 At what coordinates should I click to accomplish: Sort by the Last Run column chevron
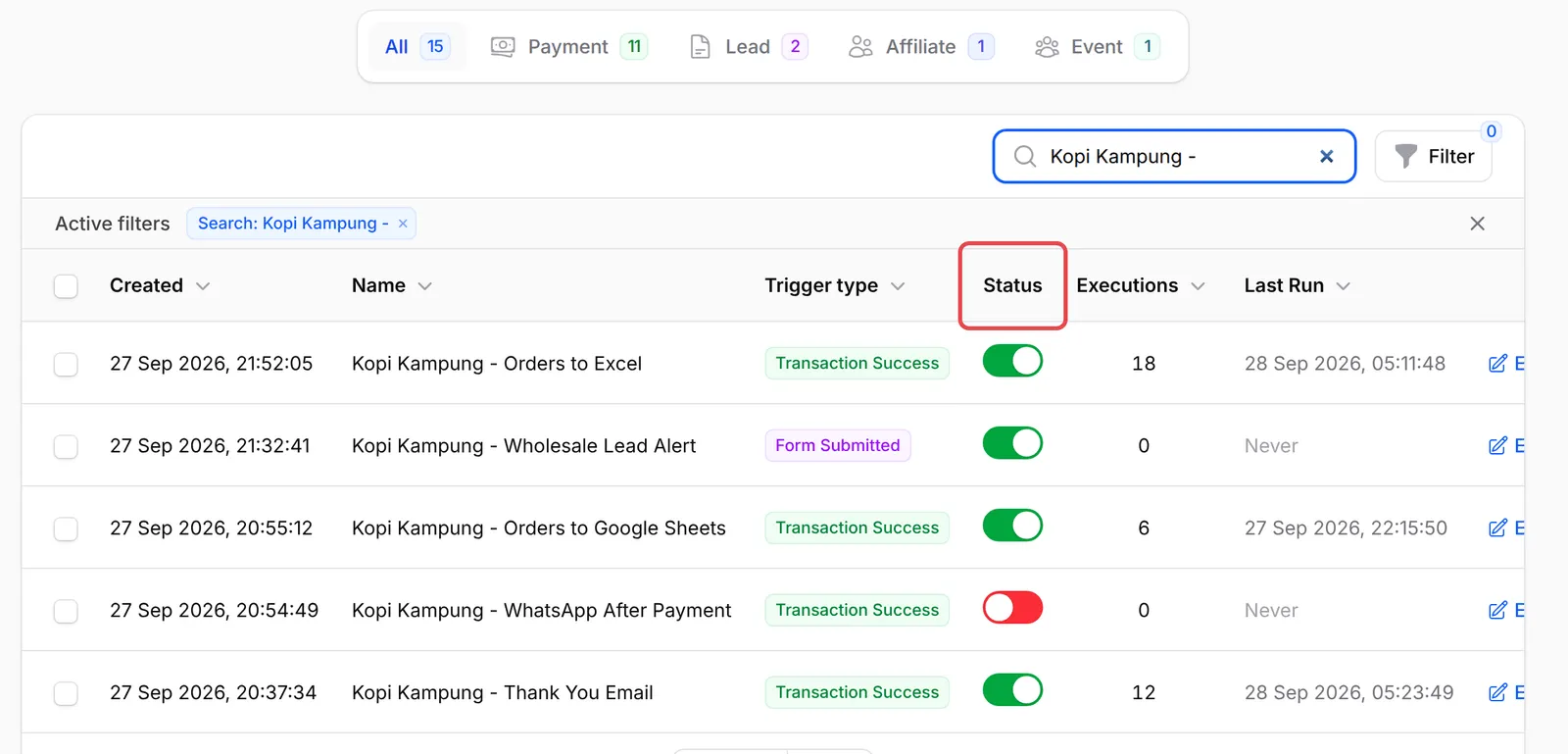click(x=1344, y=286)
